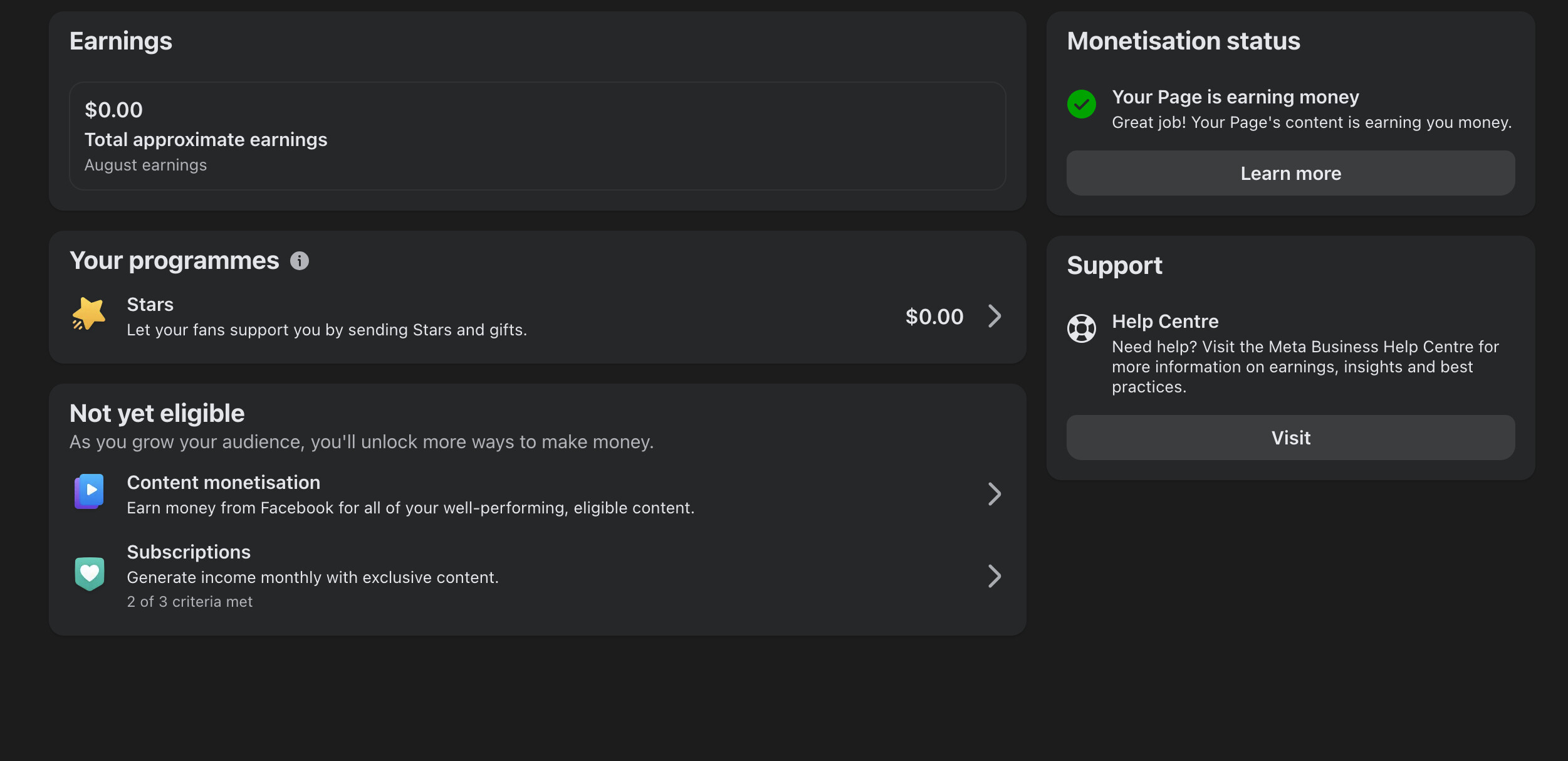Image resolution: width=1568 pixels, height=761 pixels.
Task: Expand the Content monetisation chevron arrow
Action: [995, 494]
